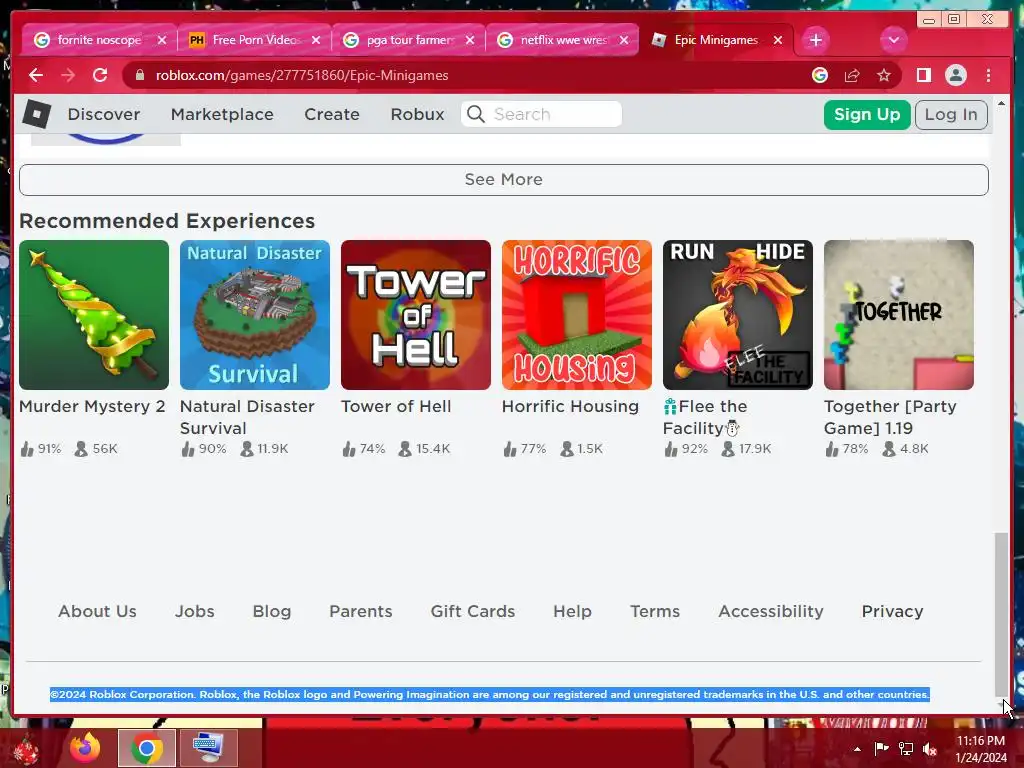Click the player icon showing 17.9K

click(728, 449)
